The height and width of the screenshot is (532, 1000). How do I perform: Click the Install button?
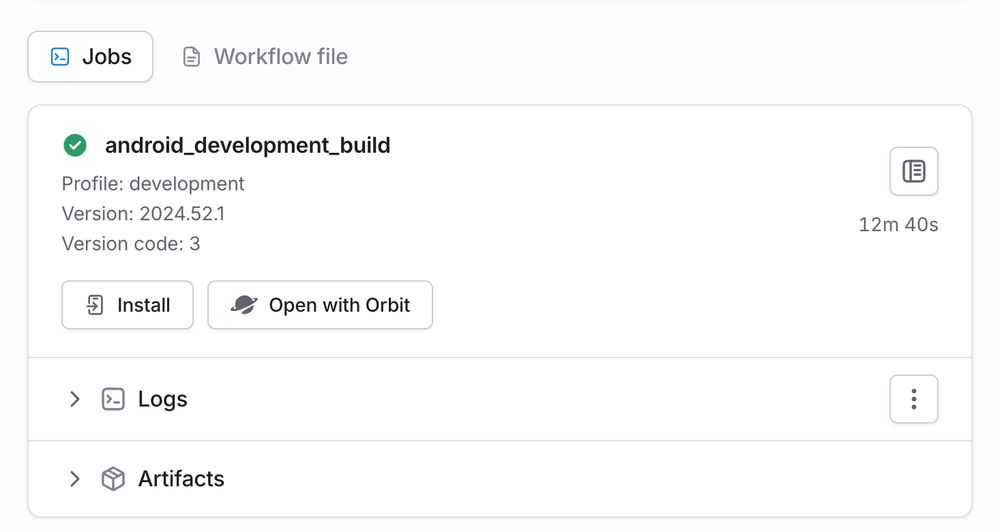128,305
